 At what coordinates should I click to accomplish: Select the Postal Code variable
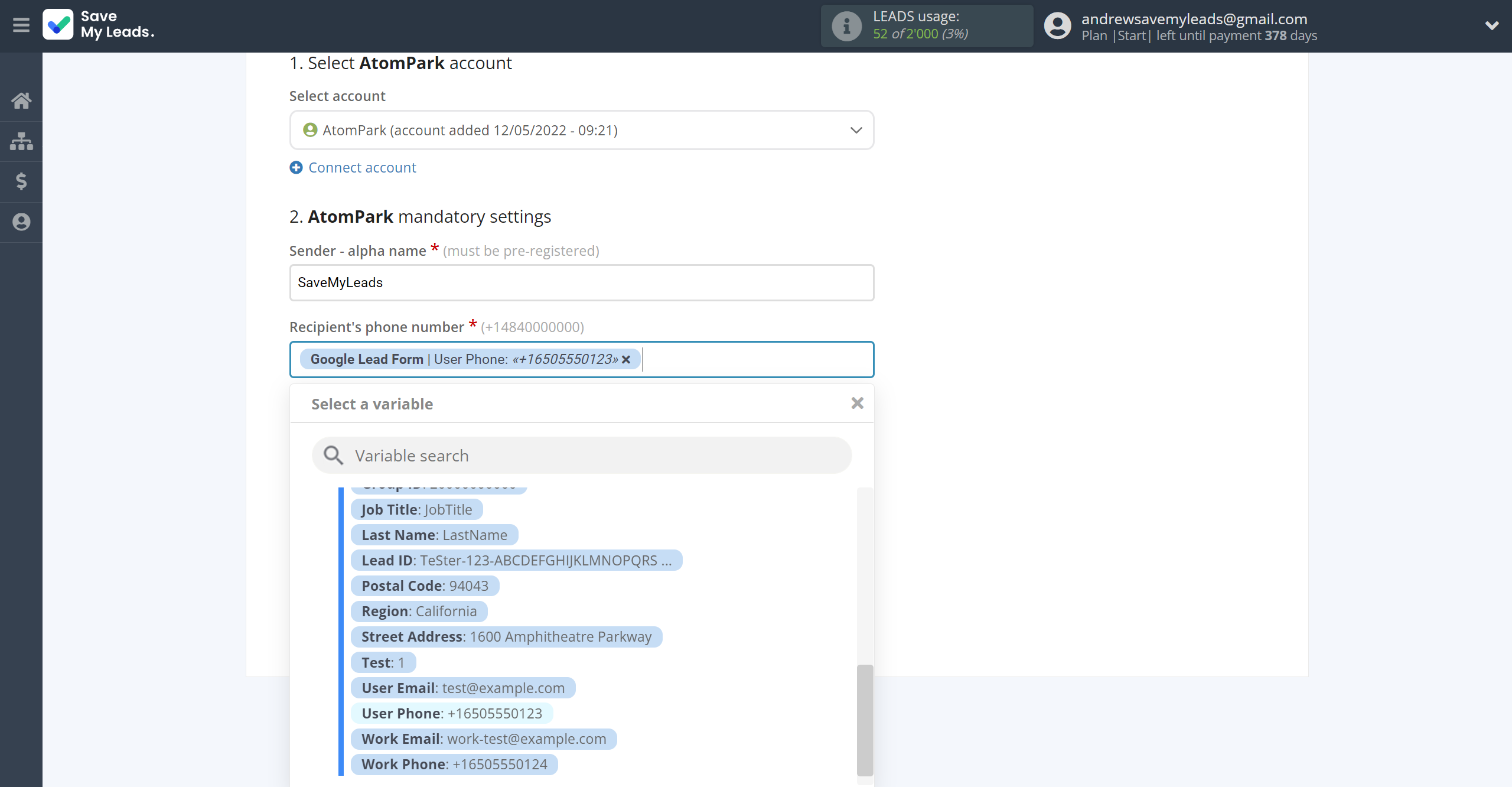[425, 586]
